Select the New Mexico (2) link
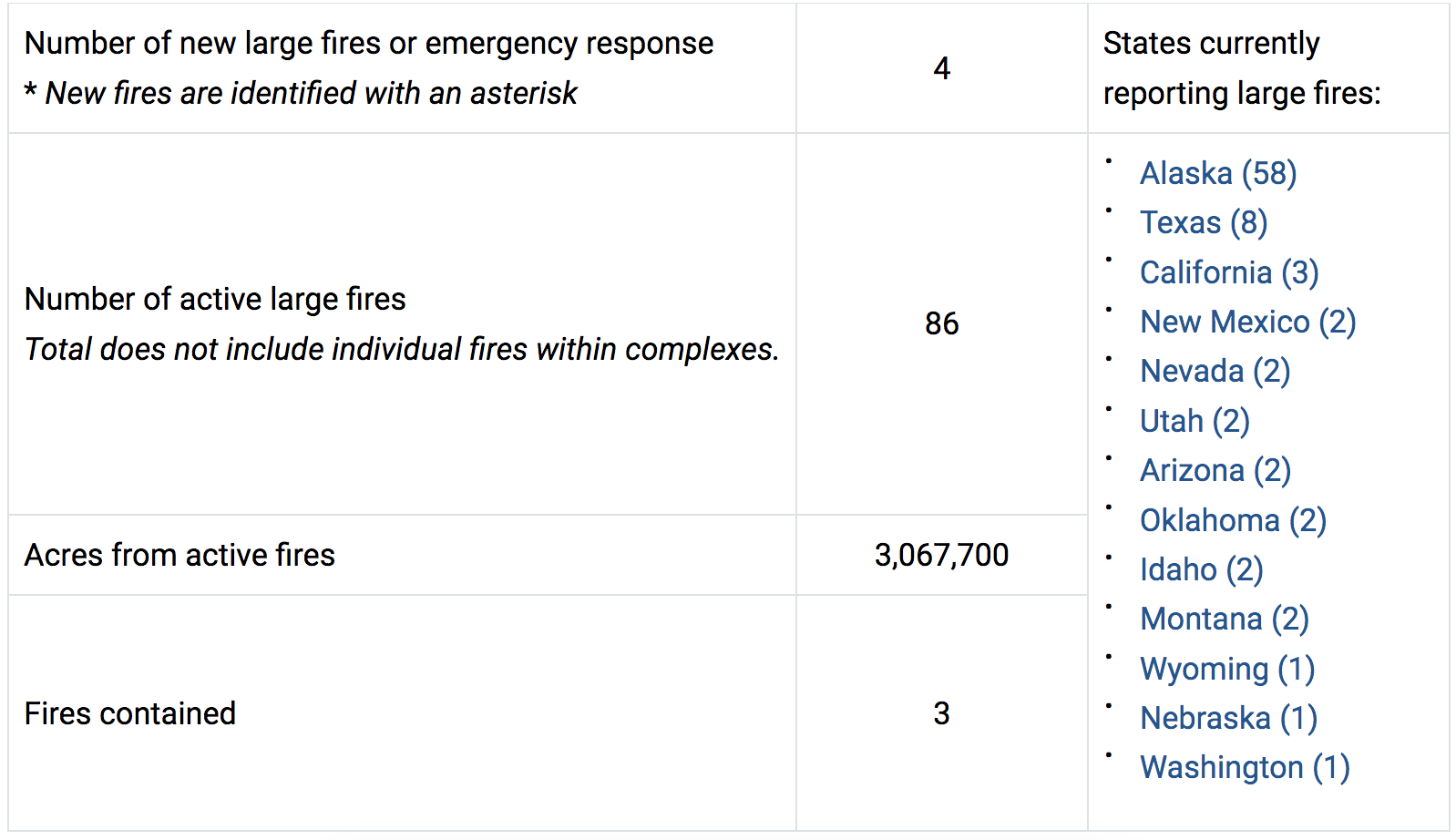This screenshot has height=840, width=1456. (1247, 322)
